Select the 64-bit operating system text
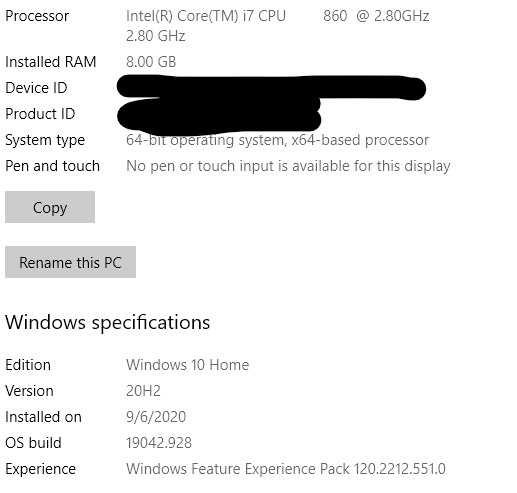 277,140
